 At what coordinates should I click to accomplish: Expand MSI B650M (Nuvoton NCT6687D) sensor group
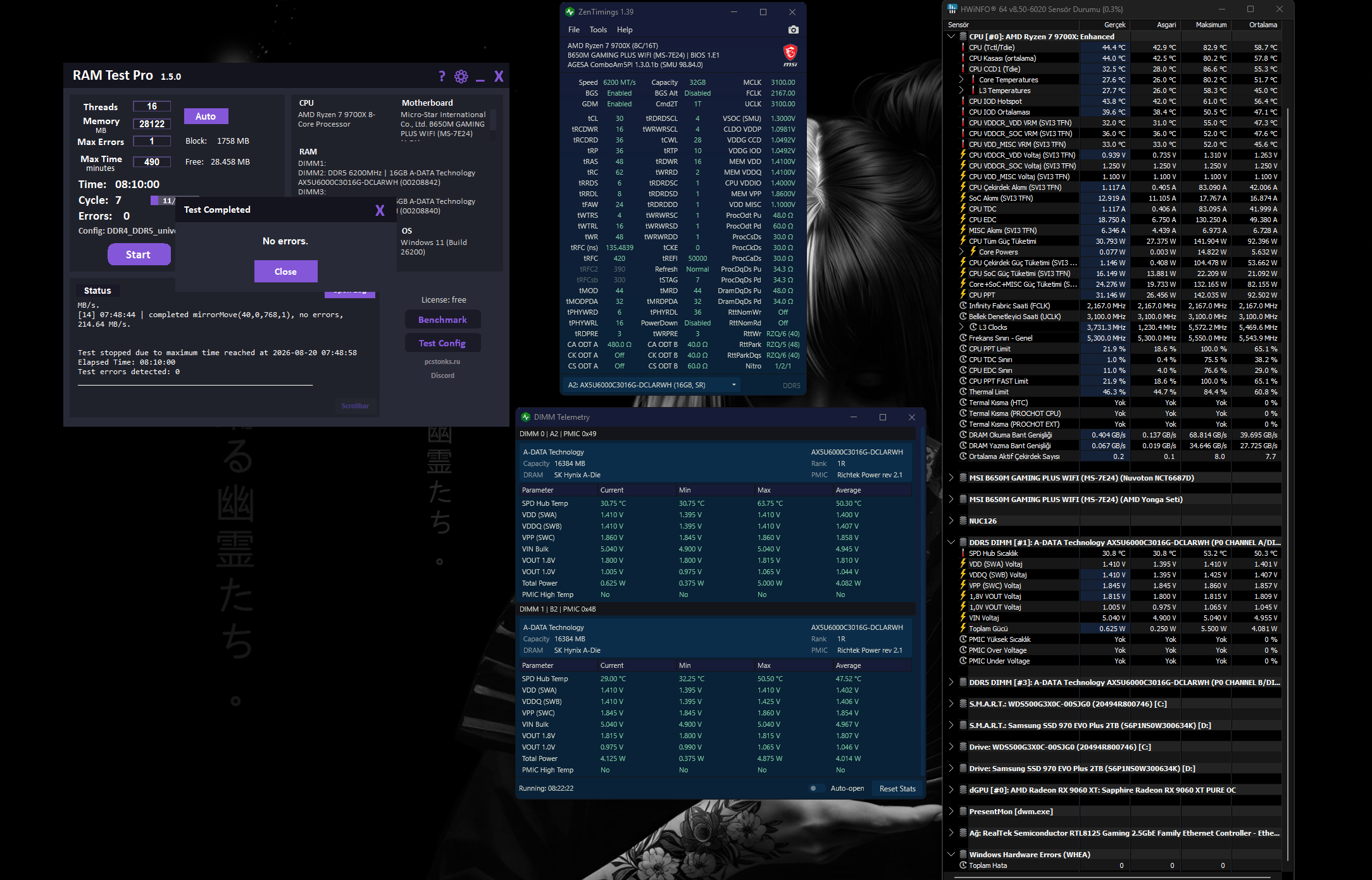[951, 478]
